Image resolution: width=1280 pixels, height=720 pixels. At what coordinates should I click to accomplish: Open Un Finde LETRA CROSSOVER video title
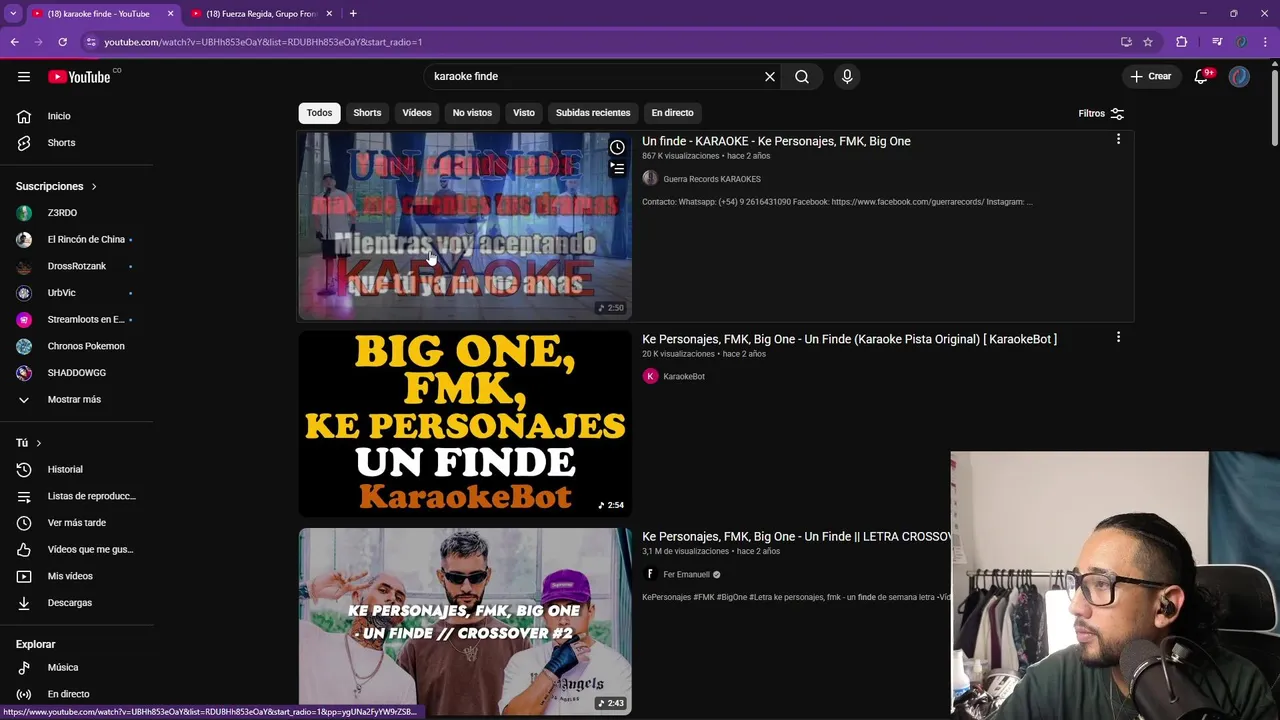pyautogui.click(x=796, y=537)
